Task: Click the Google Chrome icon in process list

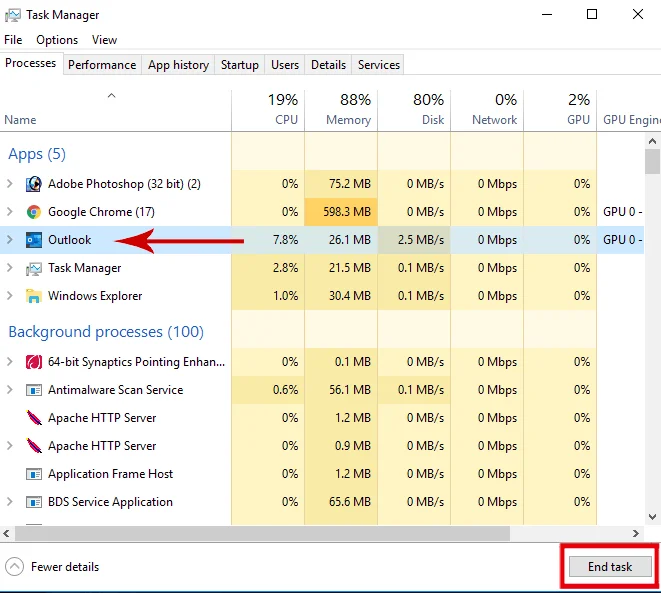Action: click(x=34, y=212)
